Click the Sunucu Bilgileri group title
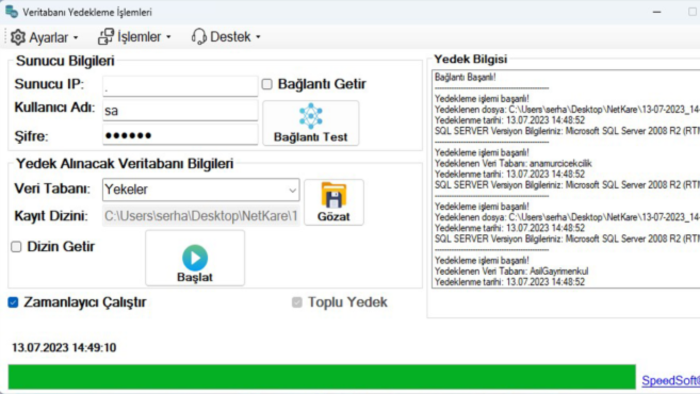This screenshot has height=394, width=700. pyautogui.click(x=65, y=61)
